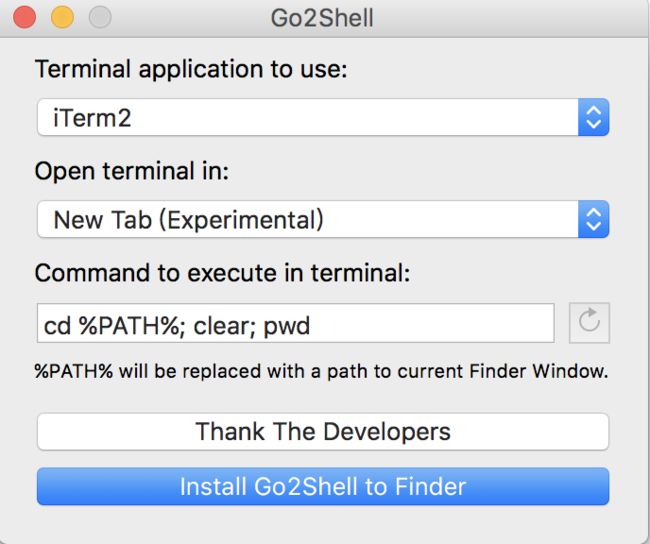Focus the command to execute input field
Viewport: 650px width, 544px height.
tap(296, 323)
